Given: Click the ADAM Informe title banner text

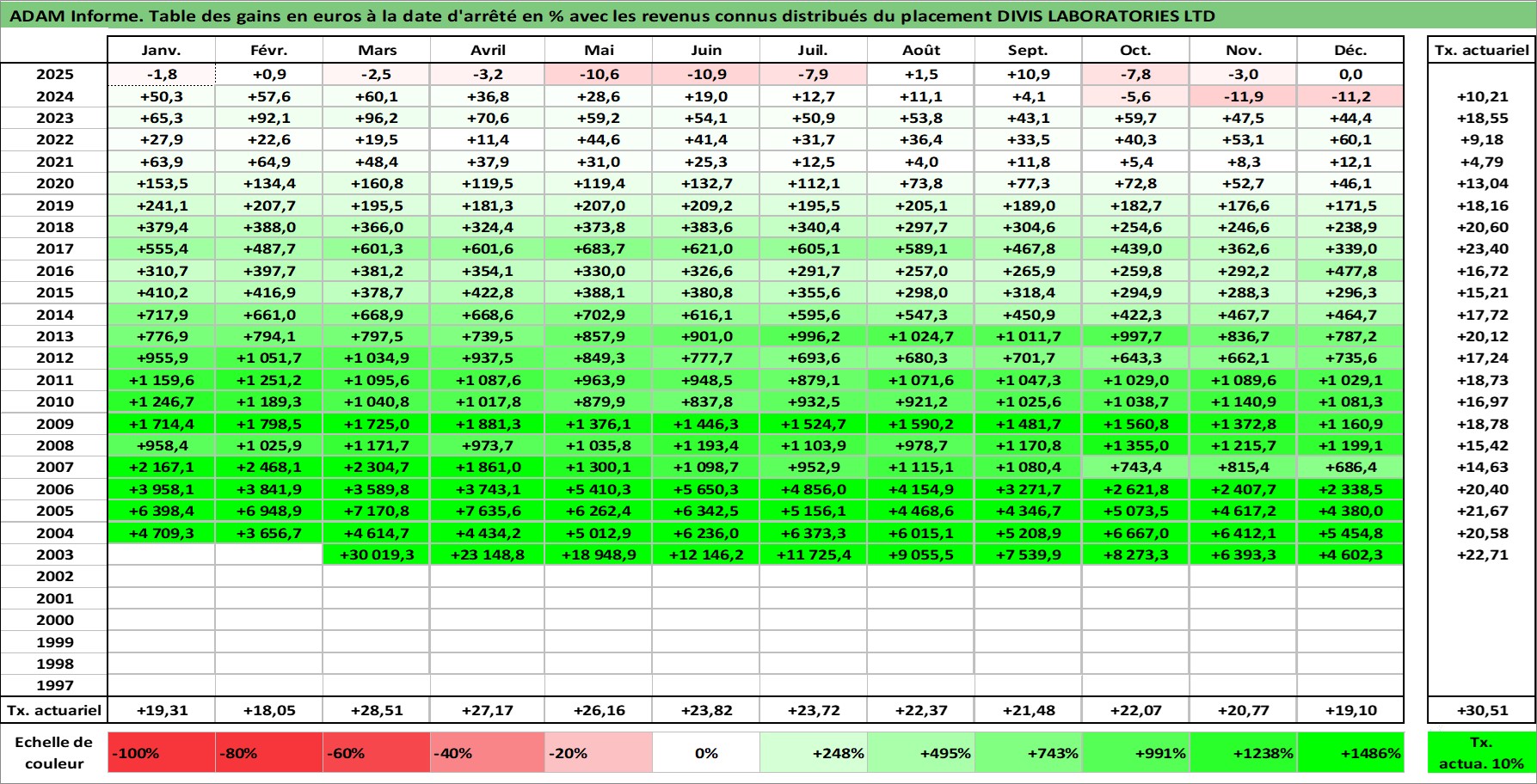Looking at the screenshot, I should (612, 15).
